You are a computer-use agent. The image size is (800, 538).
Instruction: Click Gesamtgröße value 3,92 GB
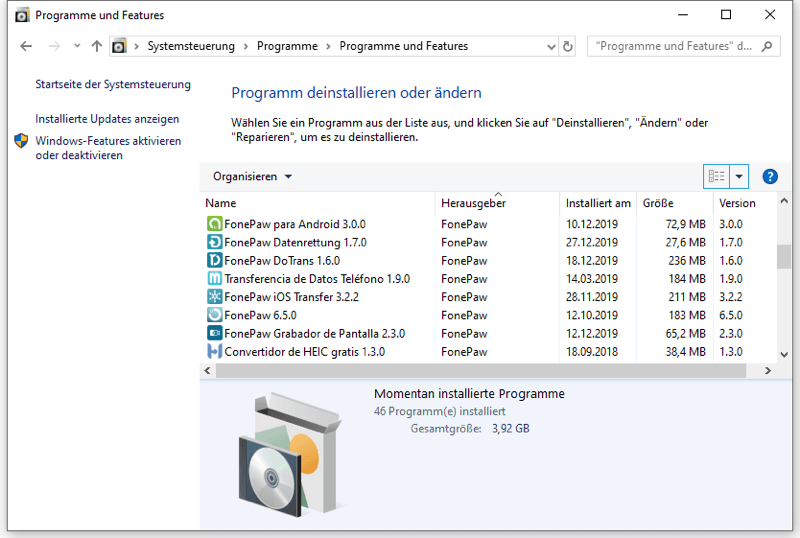click(x=511, y=429)
